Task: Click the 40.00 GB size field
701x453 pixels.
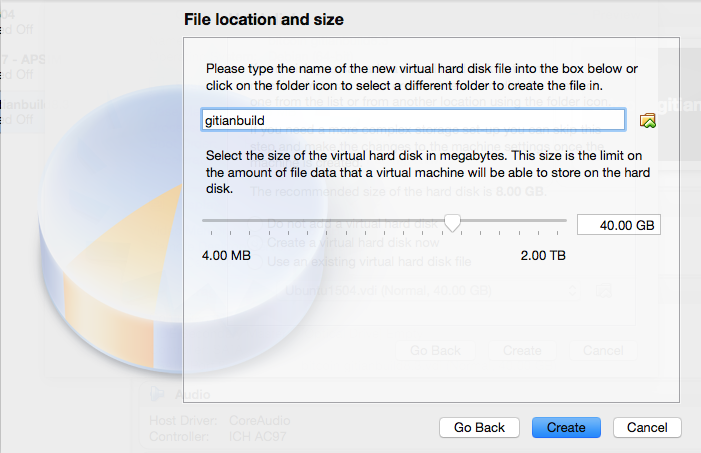Action: pyautogui.click(x=618, y=225)
